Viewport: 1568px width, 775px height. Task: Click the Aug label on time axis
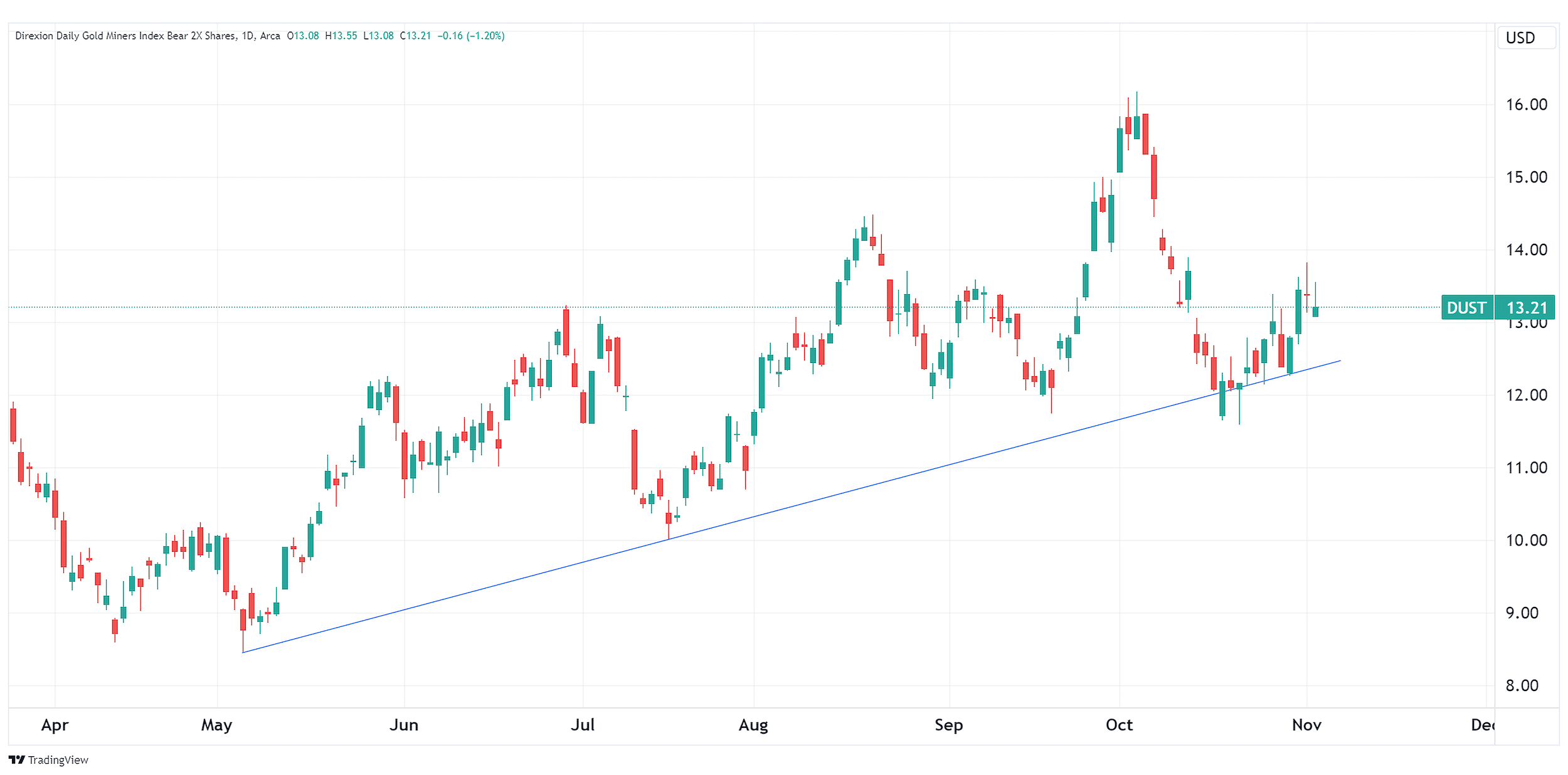click(753, 725)
